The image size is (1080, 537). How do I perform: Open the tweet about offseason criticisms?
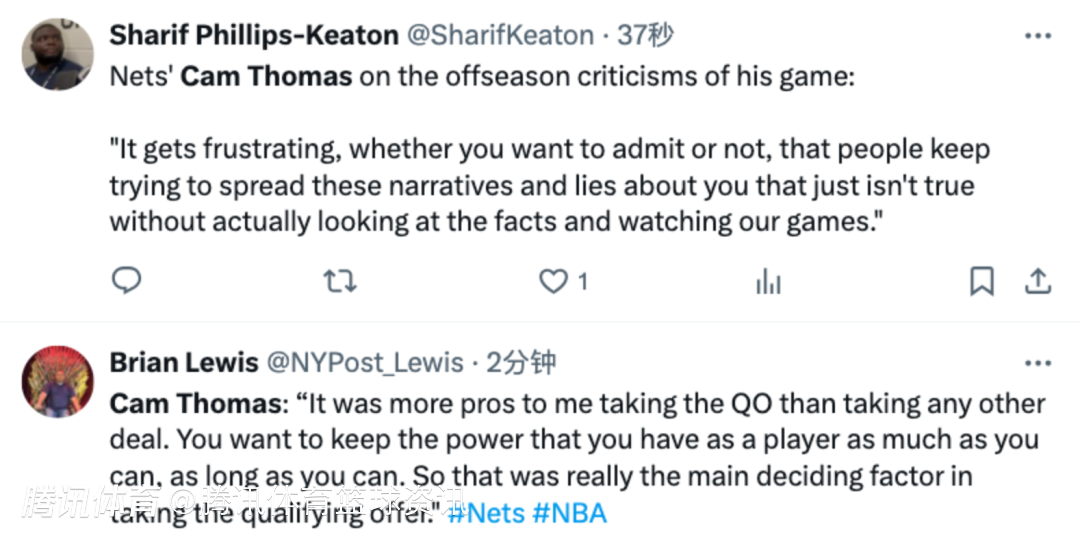click(550, 185)
